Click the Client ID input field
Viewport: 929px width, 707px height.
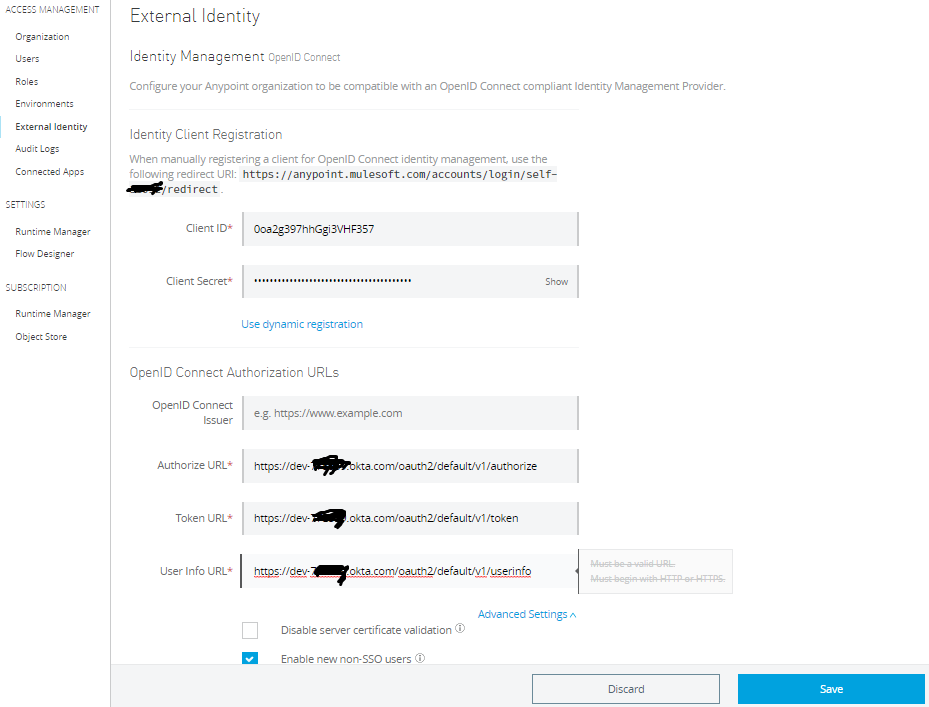(x=410, y=229)
